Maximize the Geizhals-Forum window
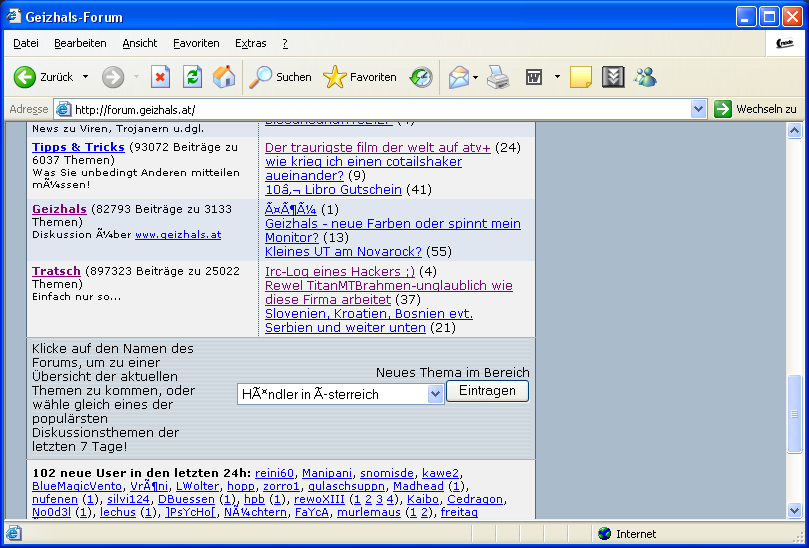This screenshot has height=548, width=809. [769, 17]
